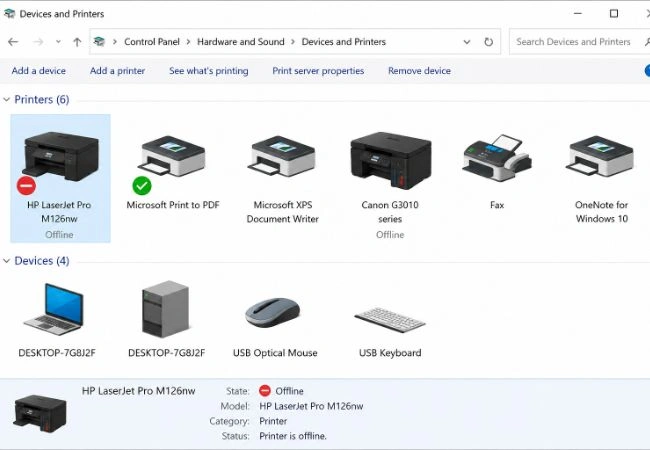Expand the chevron after Control Panel in breadcrumb
The height and width of the screenshot is (450, 650).
tap(188, 42)
